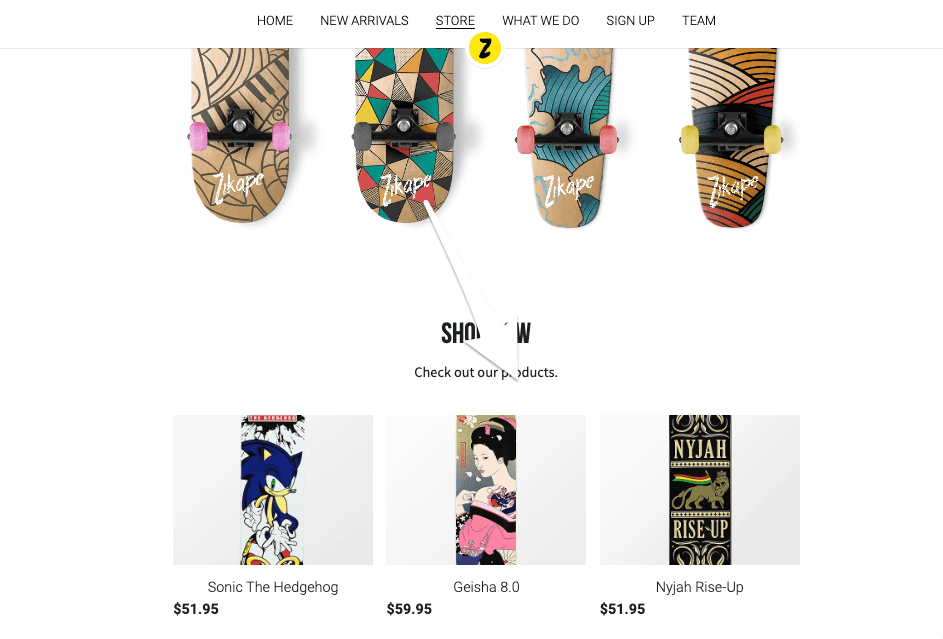Select the colorful triangle-pattern skateboard
Image resolution: width=943 pixels, height=639 pixels.
click(404, 135)
